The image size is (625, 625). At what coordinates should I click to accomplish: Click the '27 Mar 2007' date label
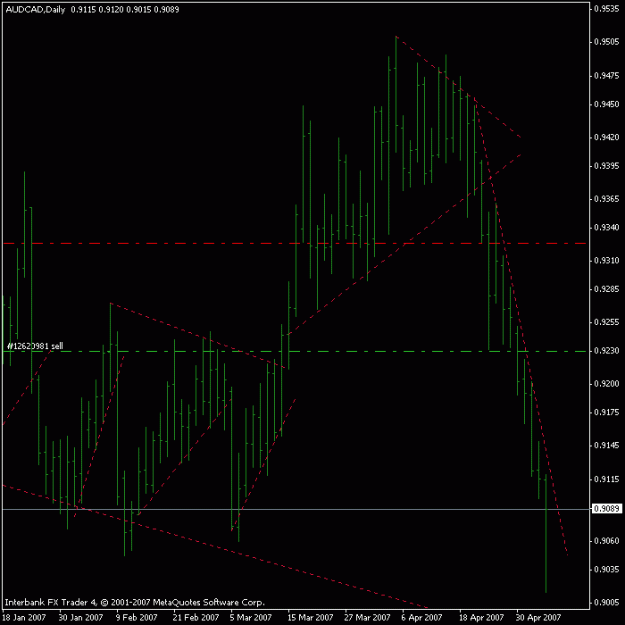[x=368, y=617]
